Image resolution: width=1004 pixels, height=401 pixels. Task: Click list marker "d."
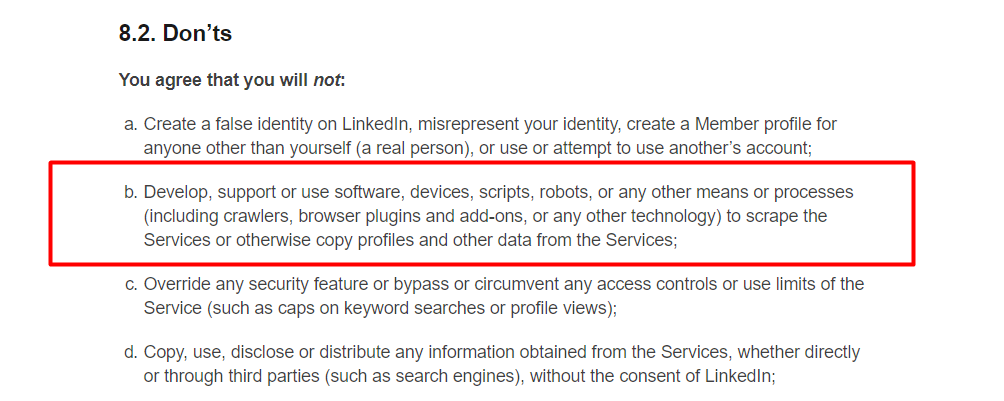(x=130, y=352)
